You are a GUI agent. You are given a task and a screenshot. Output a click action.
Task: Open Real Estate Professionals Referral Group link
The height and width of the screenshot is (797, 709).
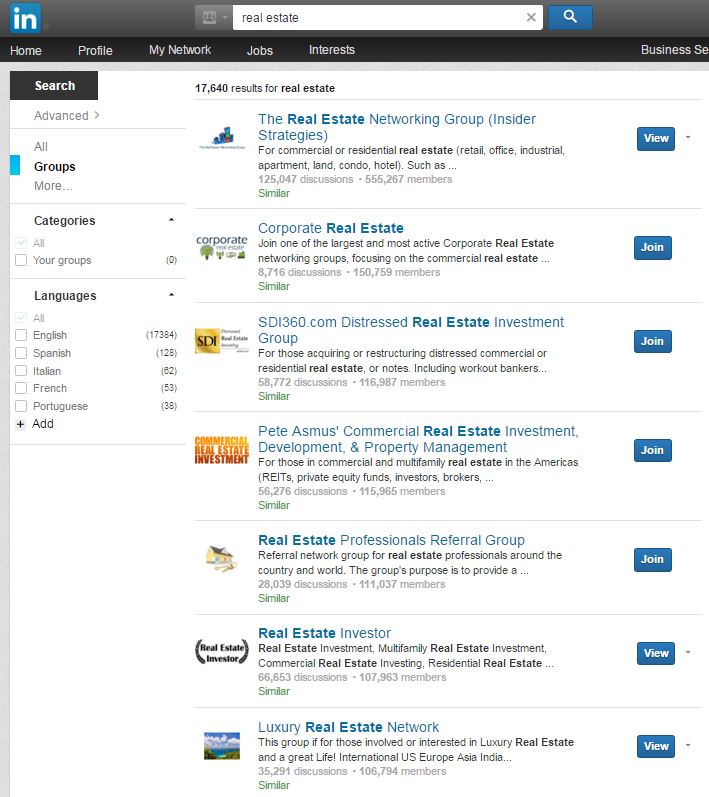391,540
